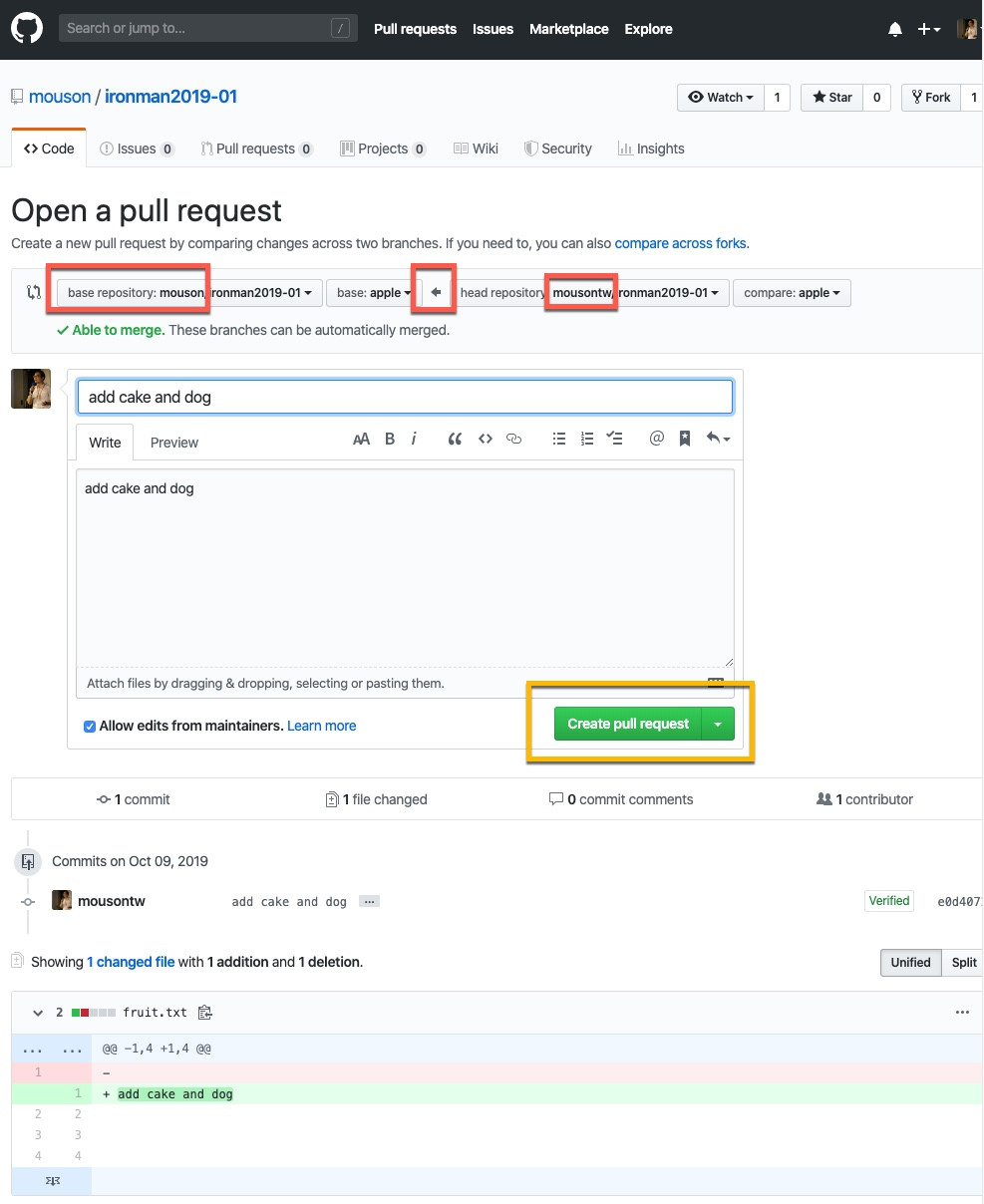This screenshot has width=984, height=1204.
Task: Open the user avatar menu in header
Action: pyautogui.click(x=968, y=29)
